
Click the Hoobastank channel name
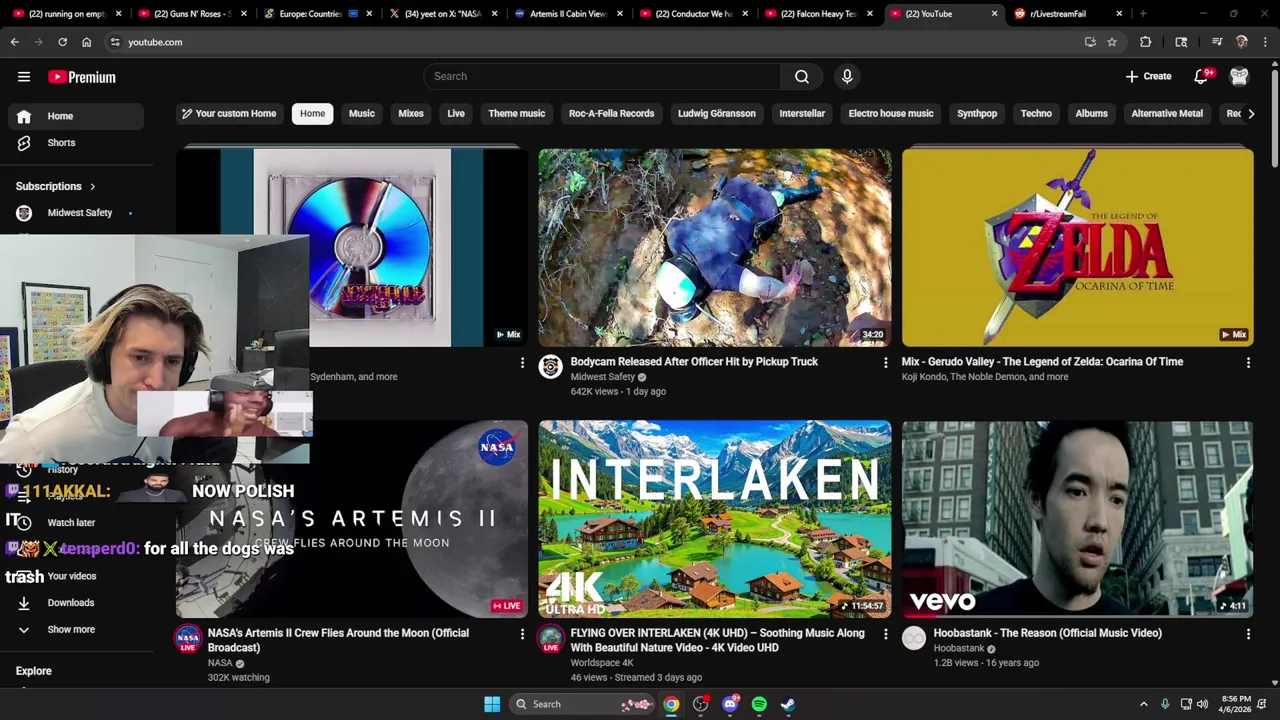pyautogui.click(x=959, y=648)
